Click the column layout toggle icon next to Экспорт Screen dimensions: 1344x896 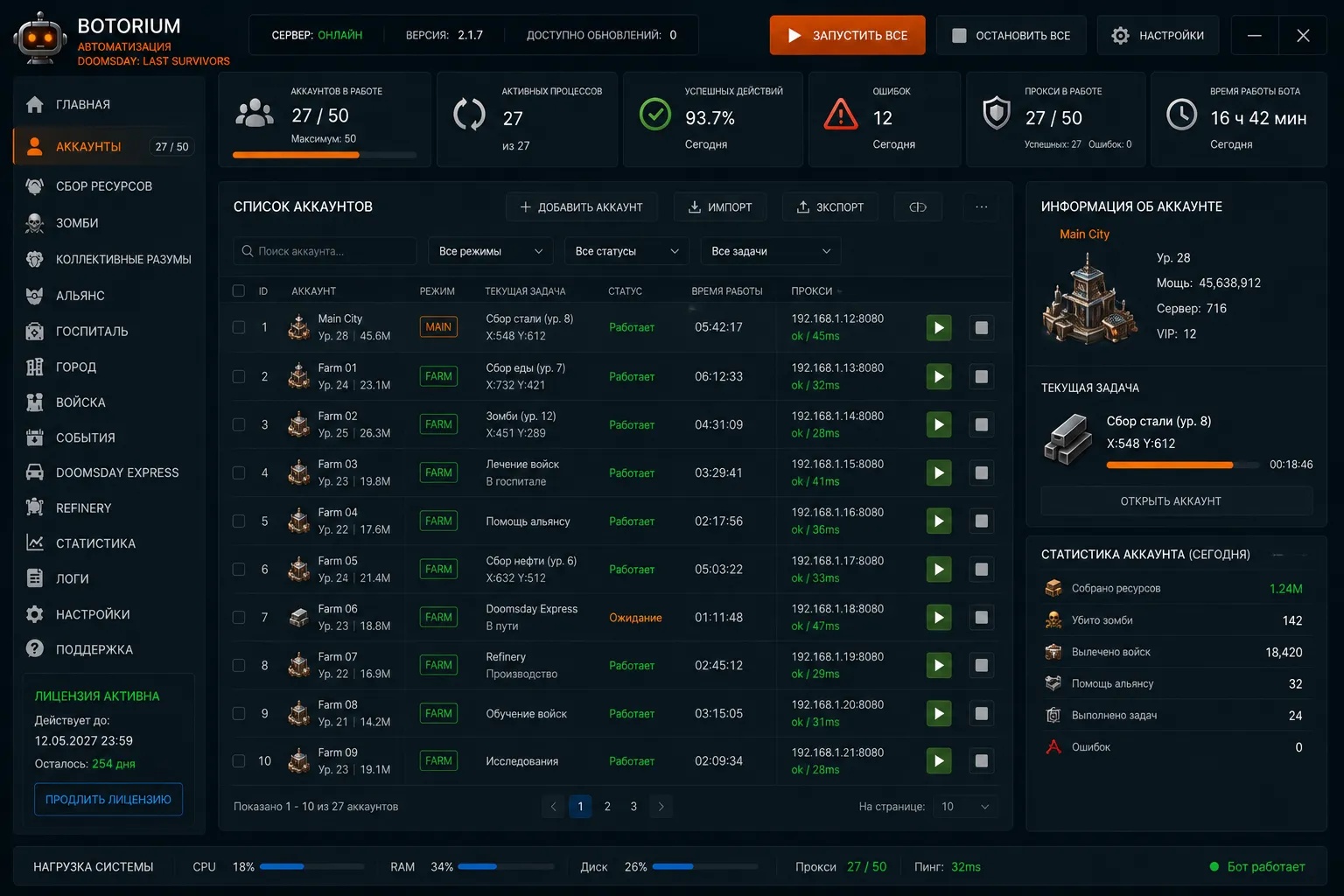tap(918, 207)
